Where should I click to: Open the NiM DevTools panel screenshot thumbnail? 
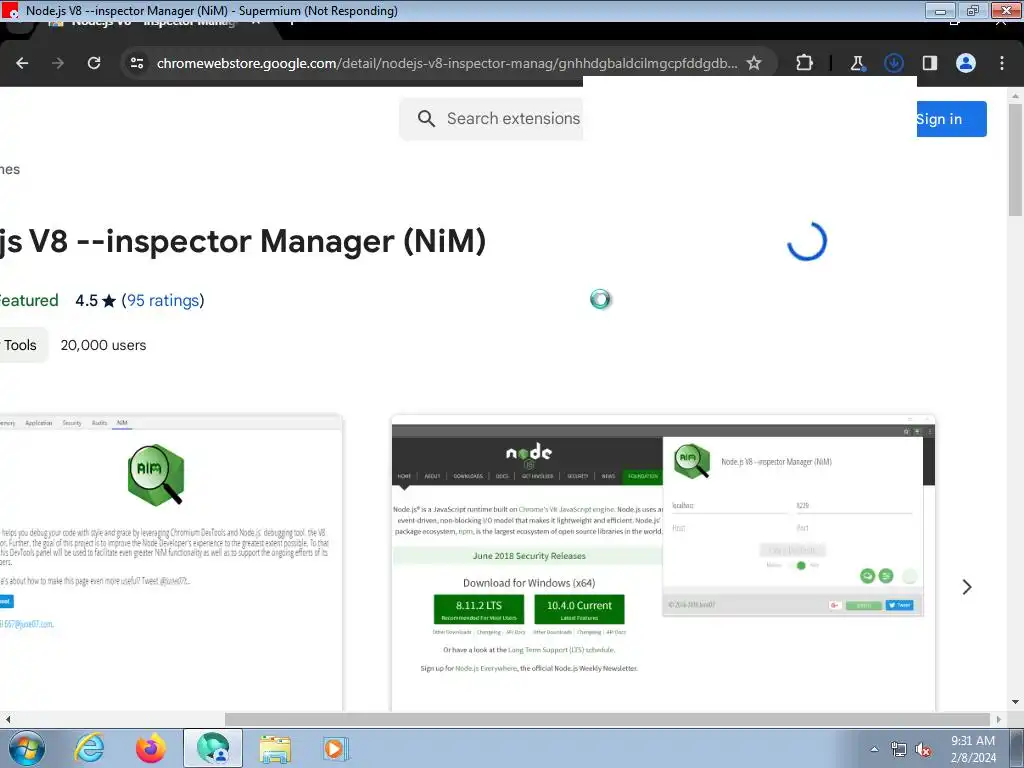click(171, 563)
